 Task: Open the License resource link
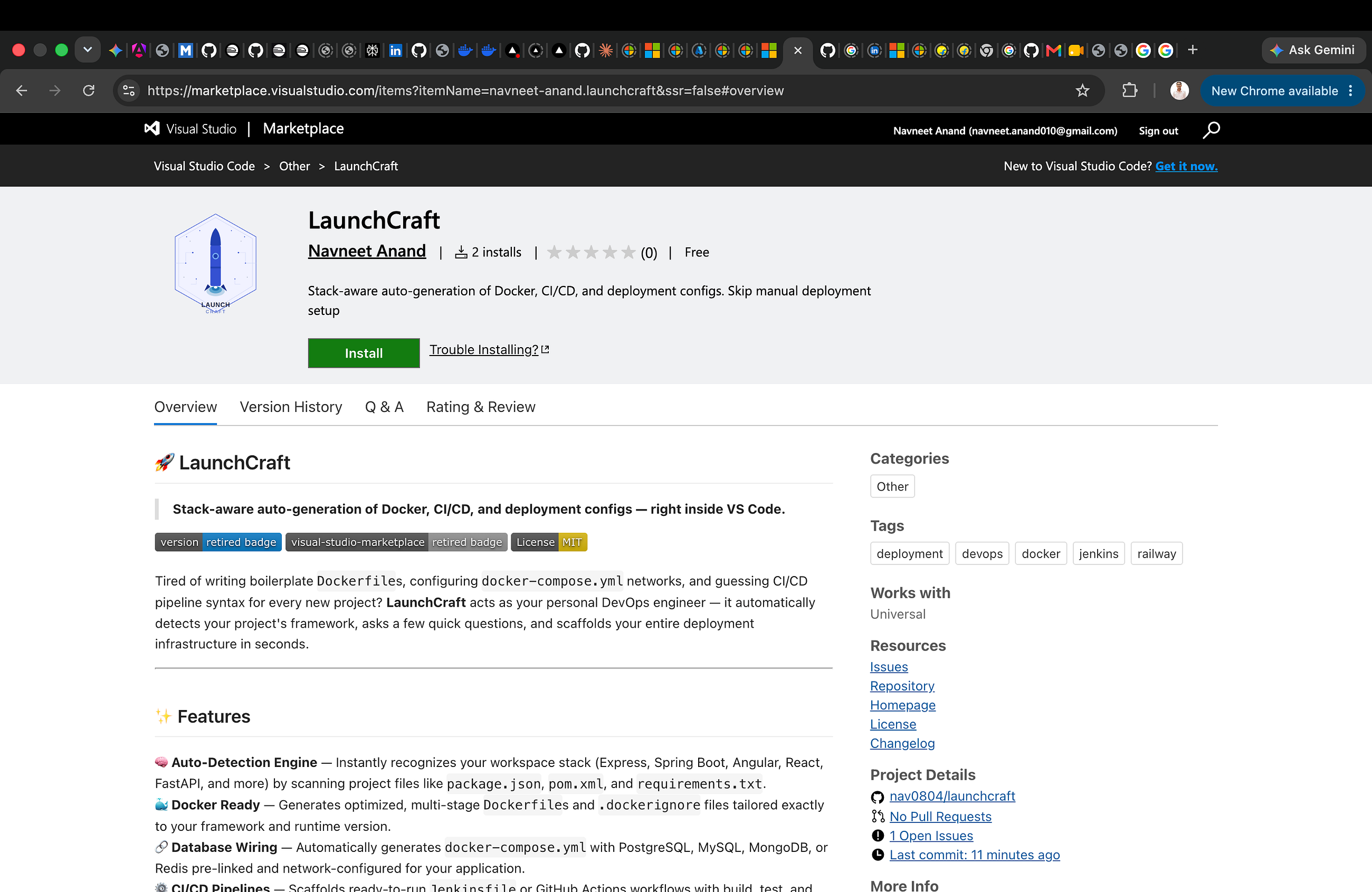coord(893,724)
